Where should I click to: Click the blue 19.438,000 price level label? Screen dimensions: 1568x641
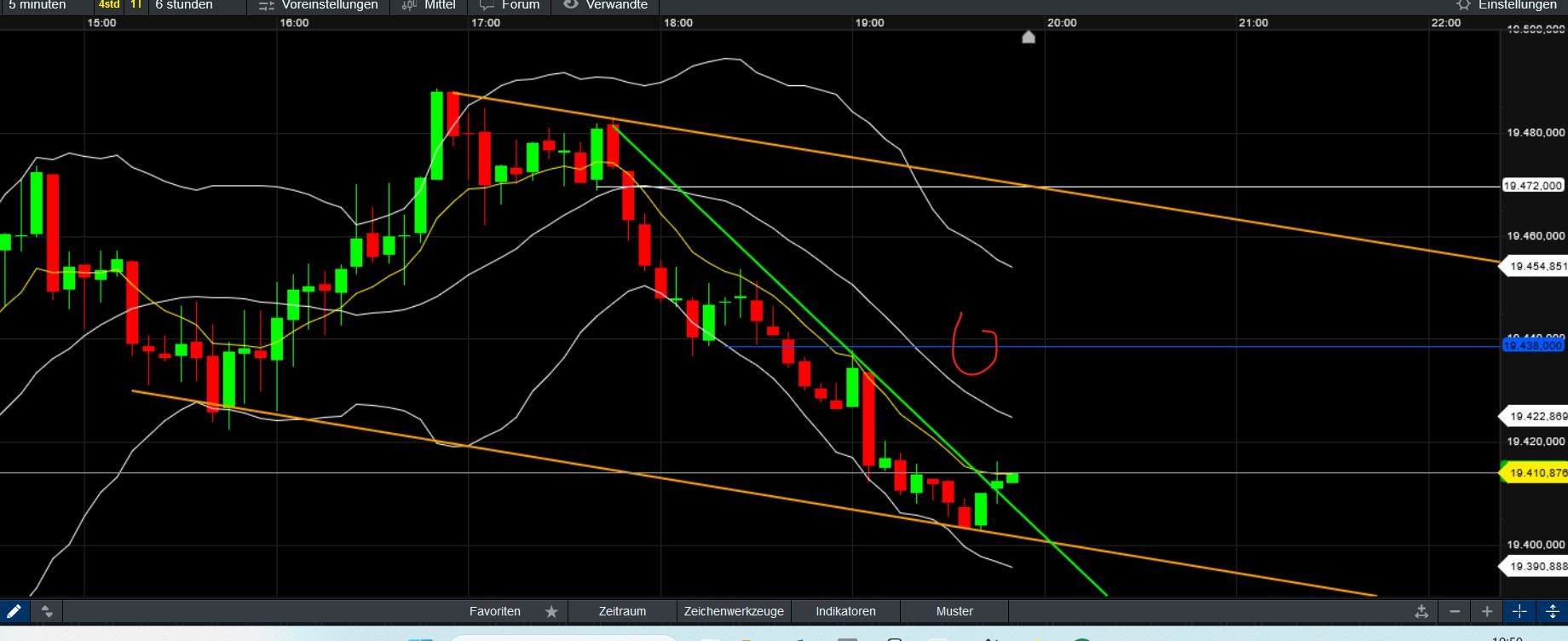pyautogui.click(x=1533, y=345)
